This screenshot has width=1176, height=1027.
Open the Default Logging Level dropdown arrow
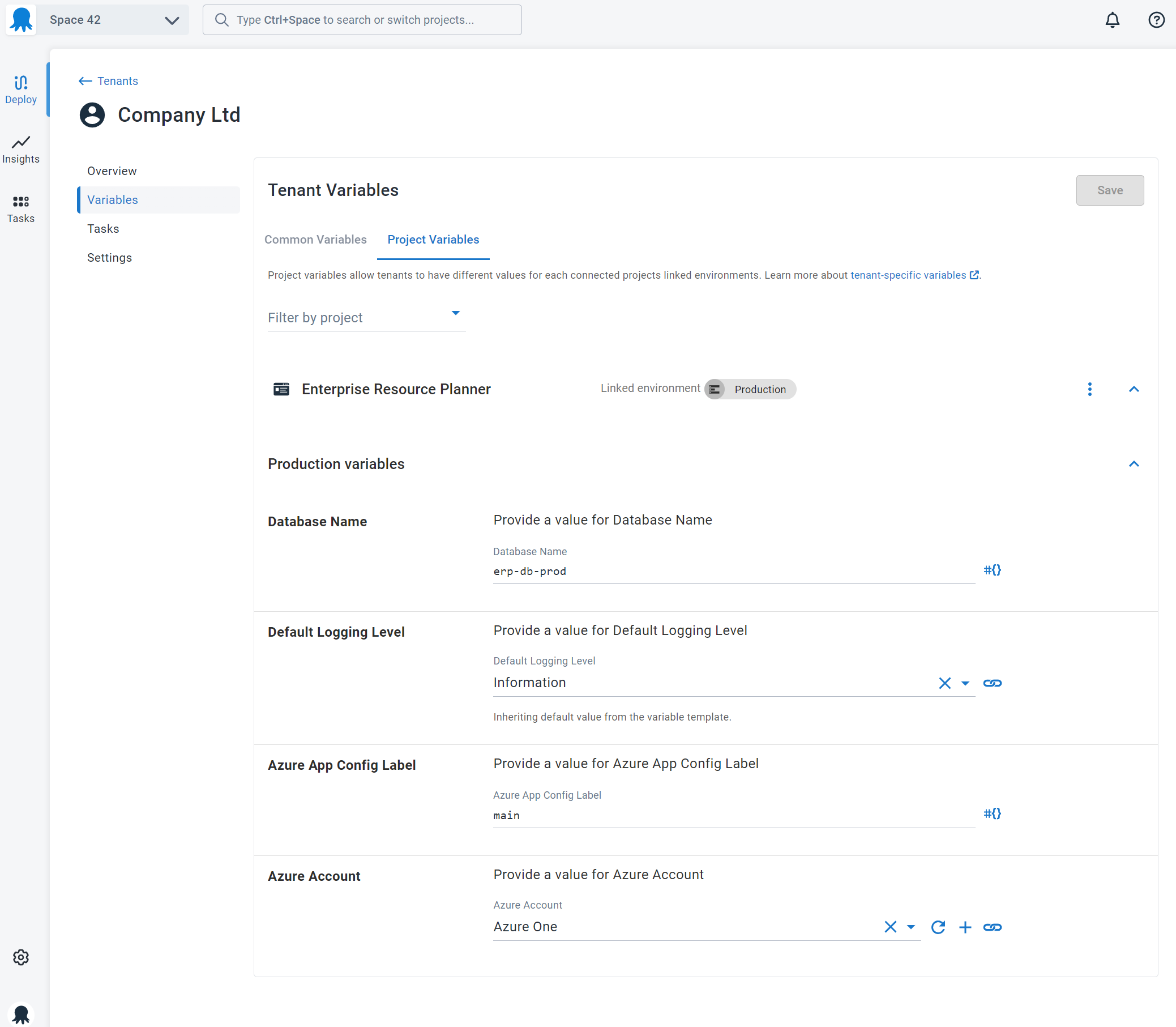click(965, 683)
